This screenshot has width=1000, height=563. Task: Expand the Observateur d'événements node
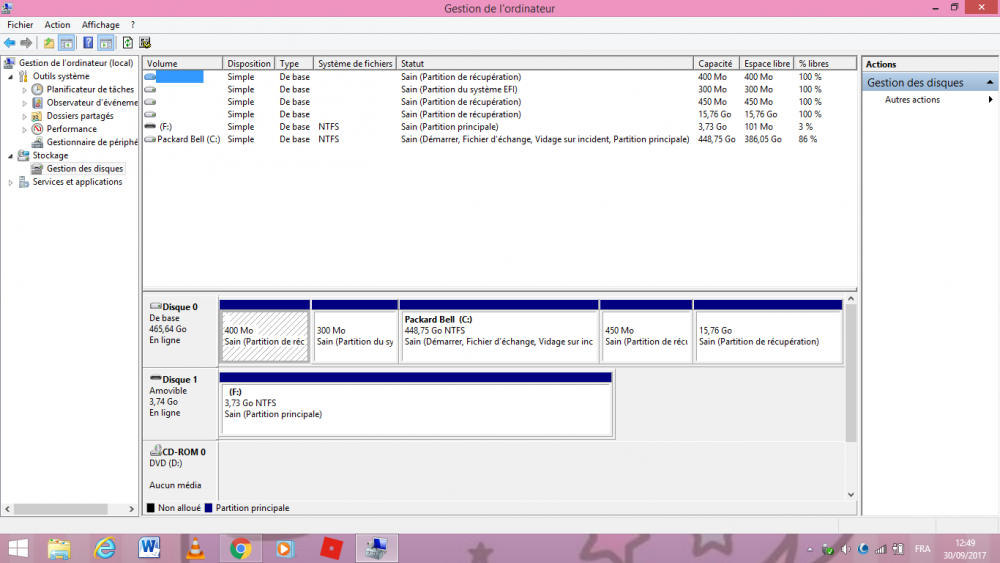click(x=24, y=103)
